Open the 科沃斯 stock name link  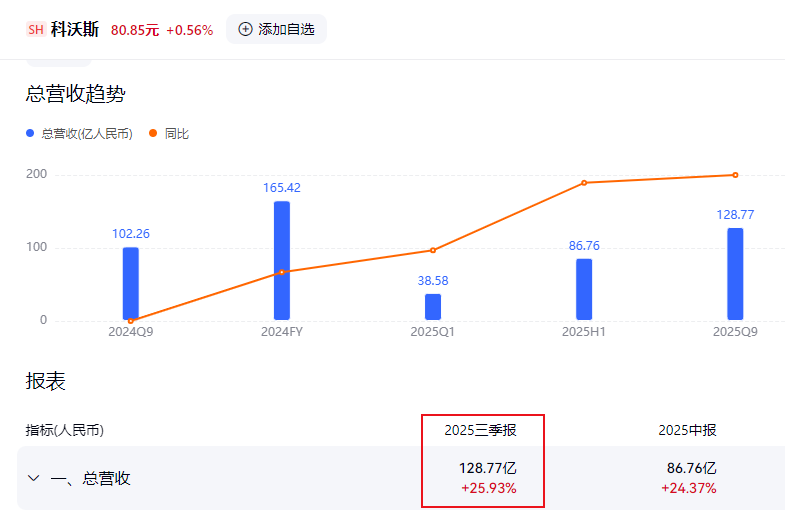click(75, 30)
